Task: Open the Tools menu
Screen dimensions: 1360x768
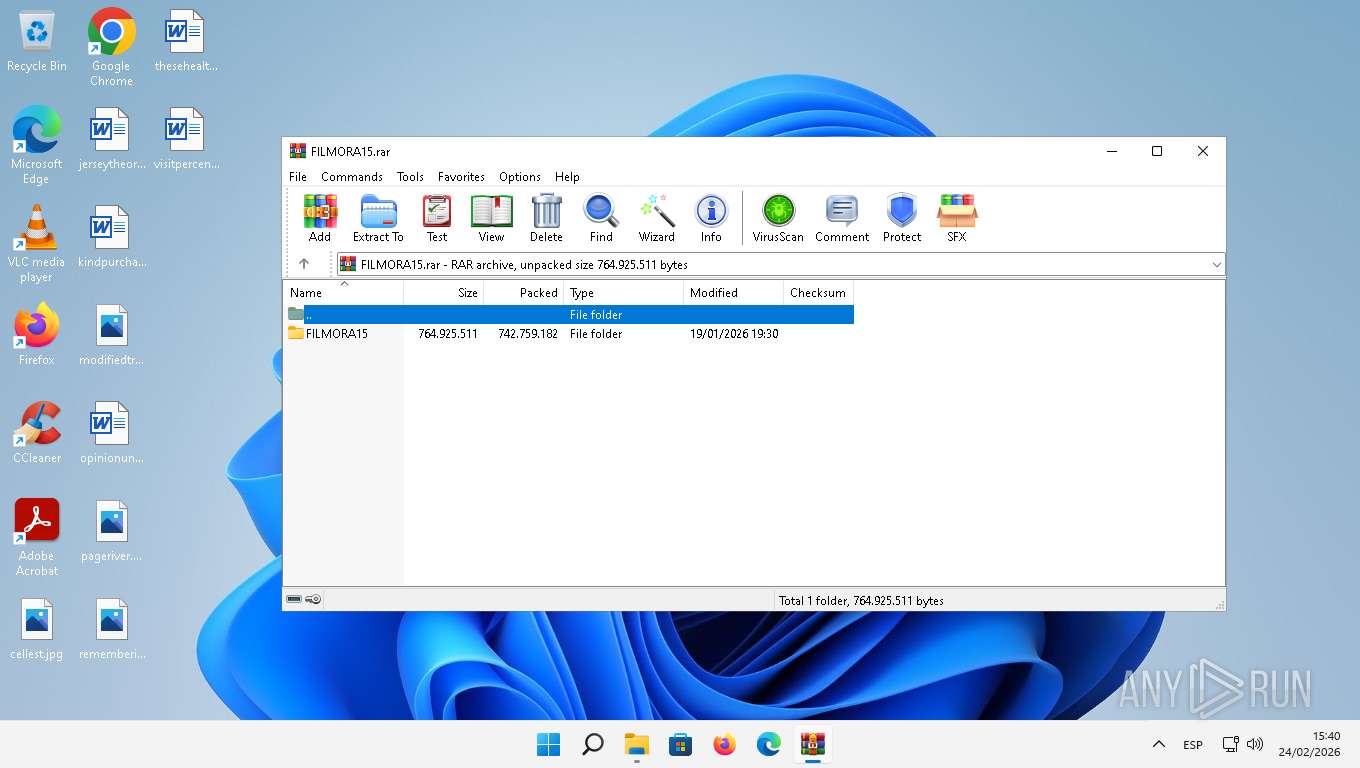Action: click(410, 176)
